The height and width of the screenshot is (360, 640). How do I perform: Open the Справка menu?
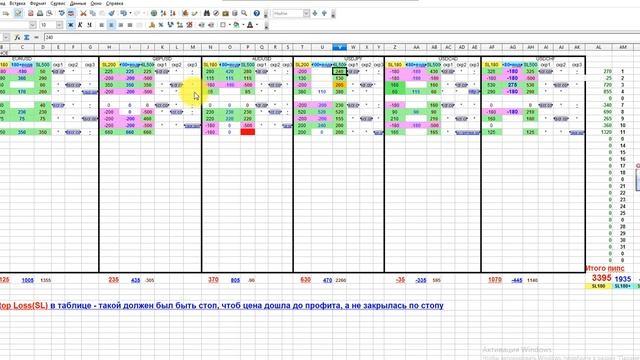coord(115,3)
